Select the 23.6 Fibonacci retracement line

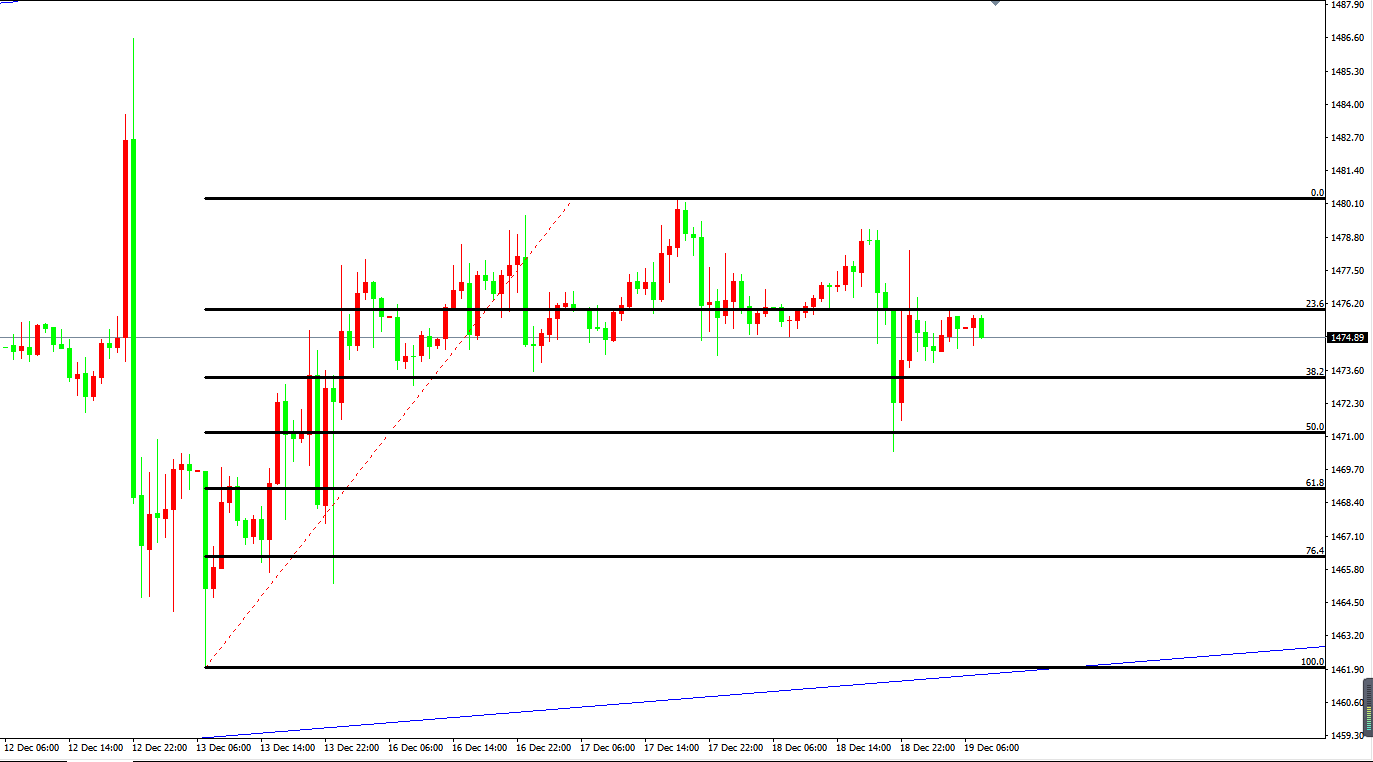click(x=1100, y=309)
